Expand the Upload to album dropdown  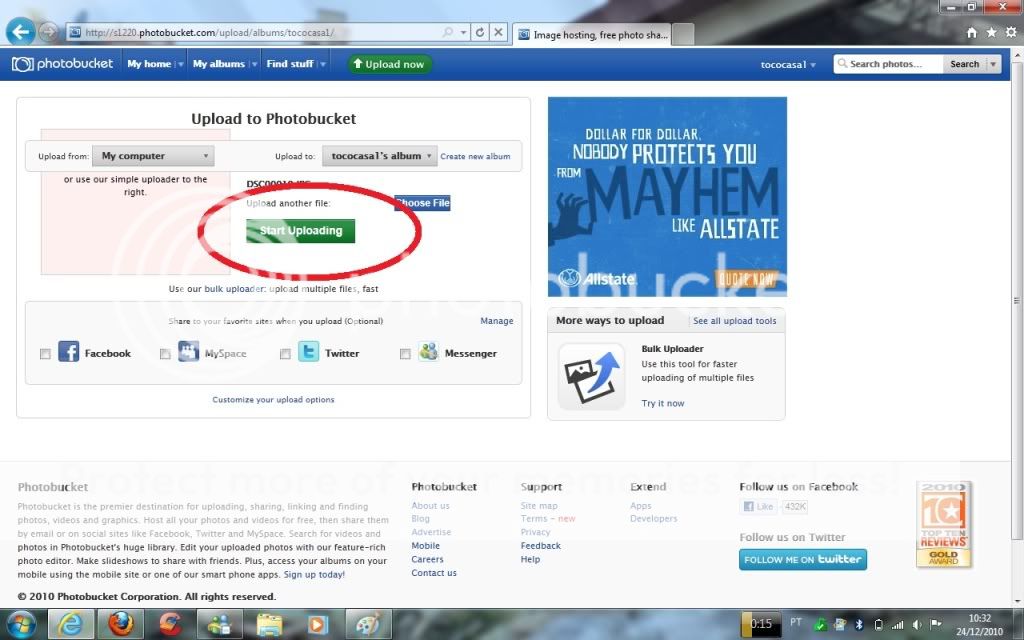(x=380, y=156)
